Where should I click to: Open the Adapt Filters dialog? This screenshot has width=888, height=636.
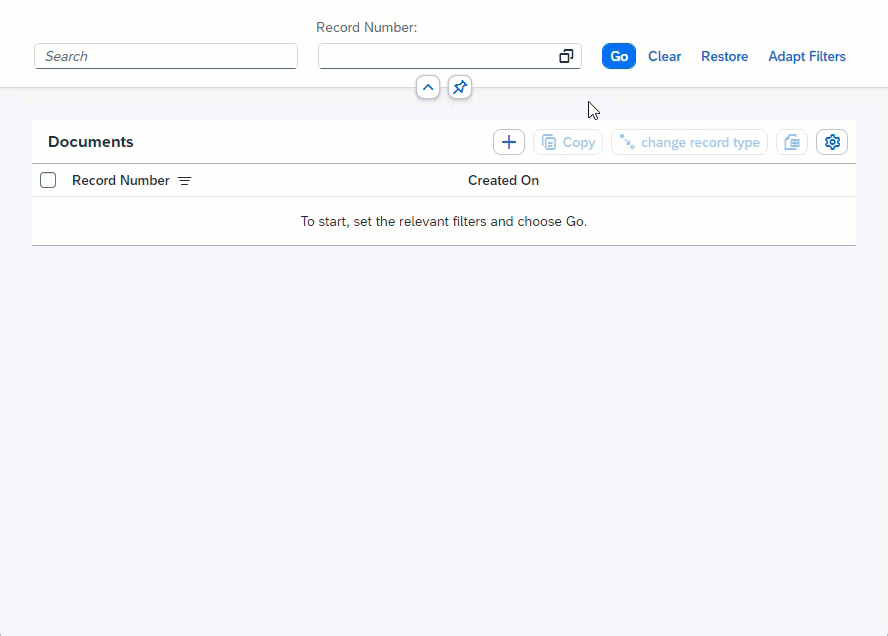(806, 57)
